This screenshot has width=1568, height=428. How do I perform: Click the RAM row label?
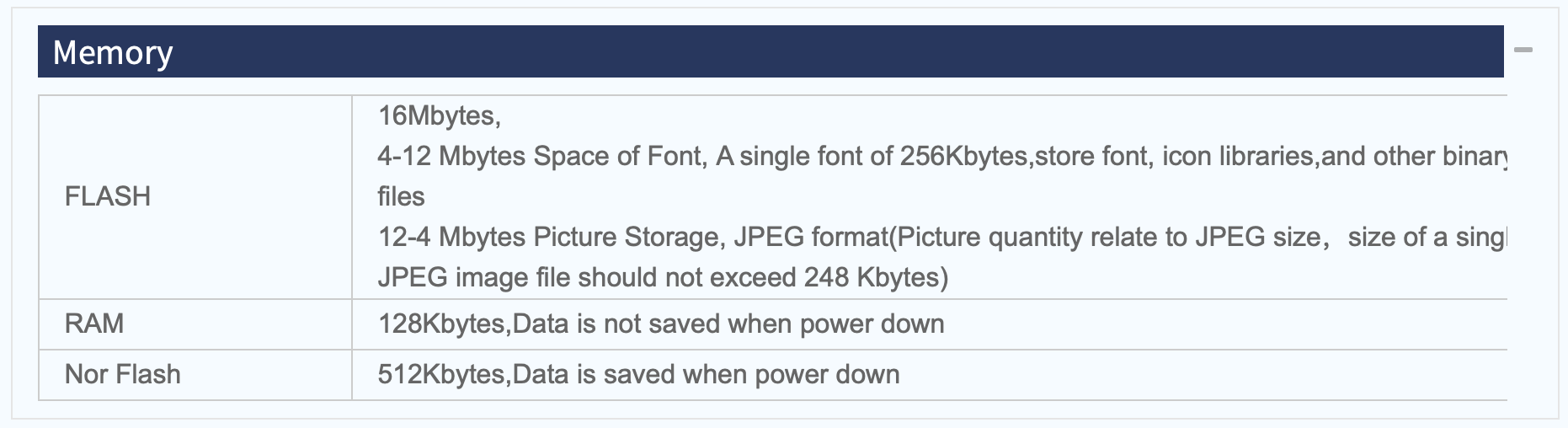[x=94, y=324]
